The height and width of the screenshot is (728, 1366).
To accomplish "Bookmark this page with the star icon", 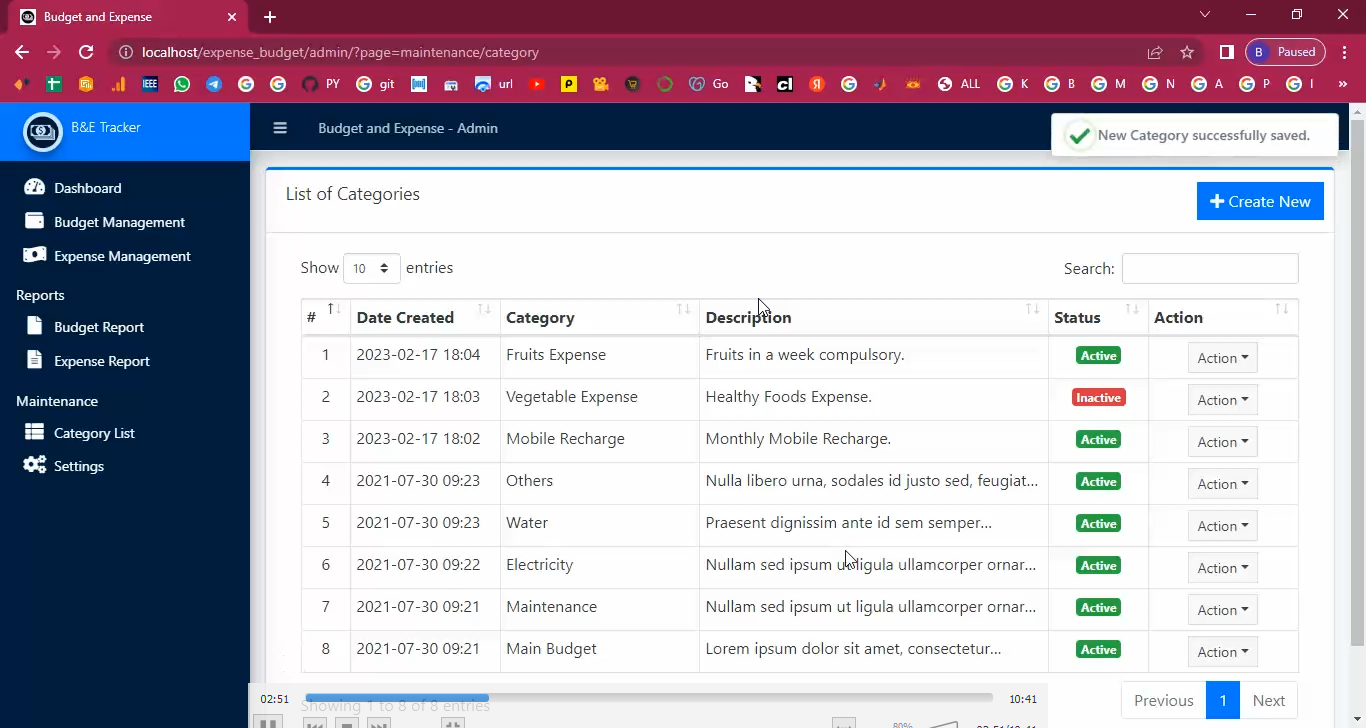I will pyautogui.click(x=1187, y=52).
